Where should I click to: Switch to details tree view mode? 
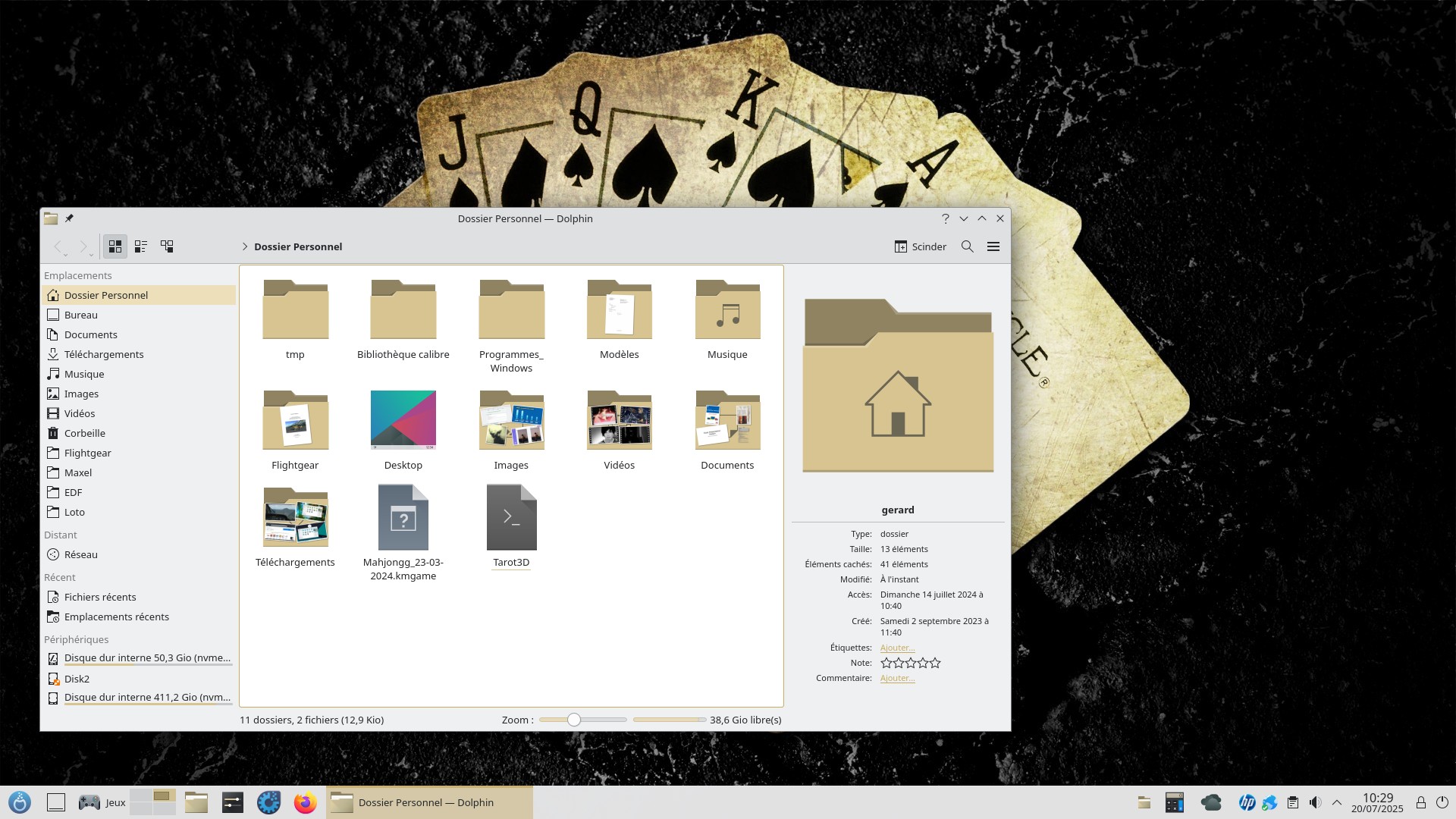pos(167,246)
